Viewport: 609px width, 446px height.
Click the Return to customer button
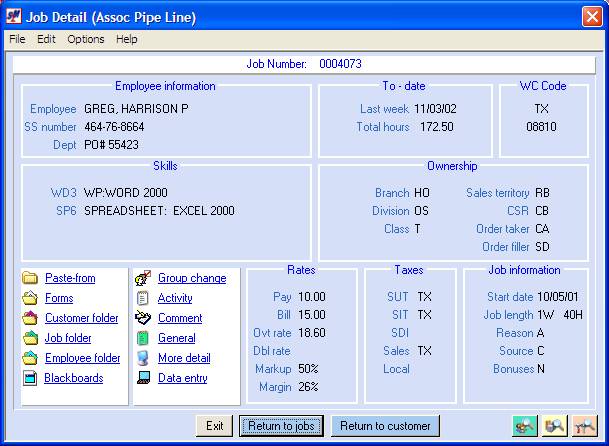point(385,426)
